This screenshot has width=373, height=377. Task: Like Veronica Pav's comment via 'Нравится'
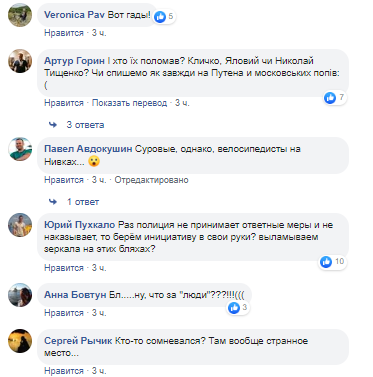click(64, 33)
